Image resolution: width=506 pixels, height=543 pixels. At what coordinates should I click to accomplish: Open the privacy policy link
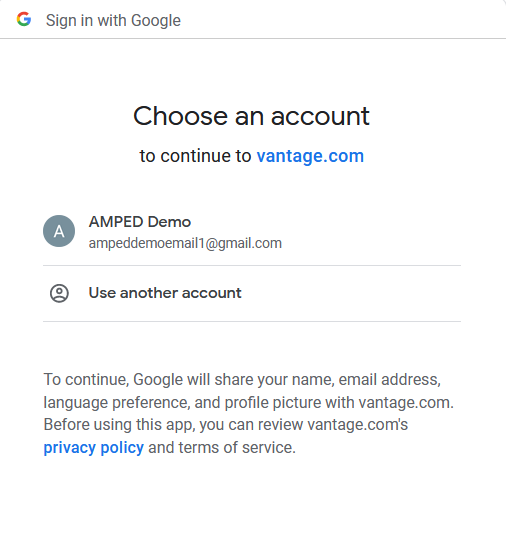94,447
